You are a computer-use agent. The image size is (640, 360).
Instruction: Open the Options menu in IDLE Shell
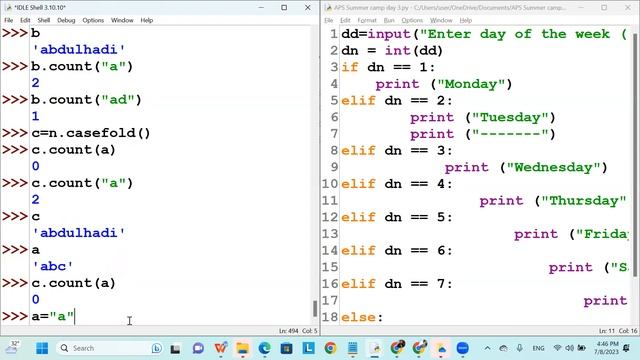click(x=93, y=20)
